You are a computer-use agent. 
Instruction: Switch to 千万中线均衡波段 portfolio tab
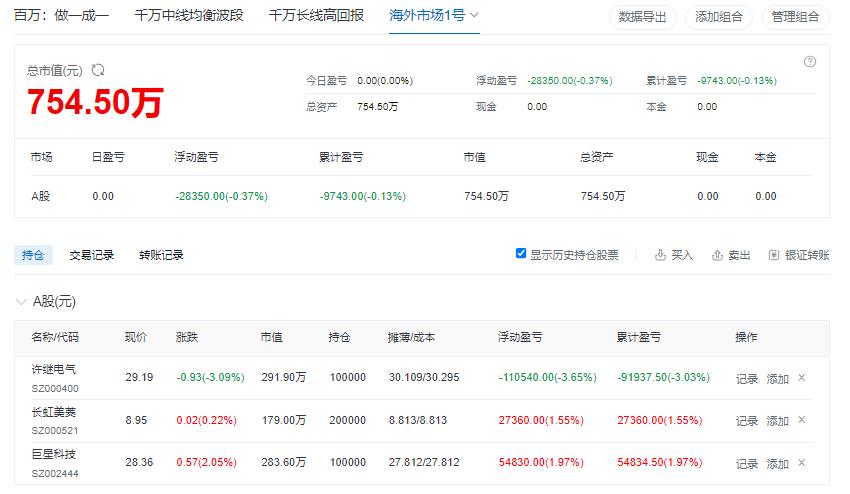pos(189,15)
